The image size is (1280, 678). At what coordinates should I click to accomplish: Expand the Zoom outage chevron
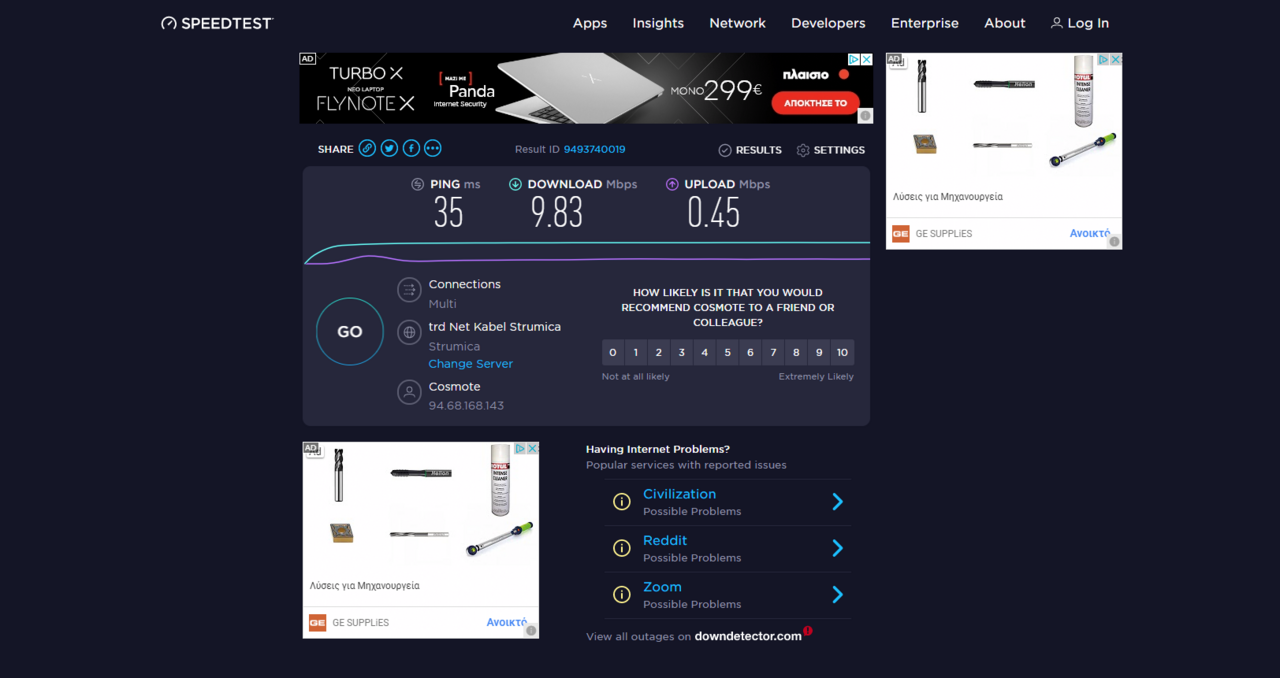click(838, 595)
